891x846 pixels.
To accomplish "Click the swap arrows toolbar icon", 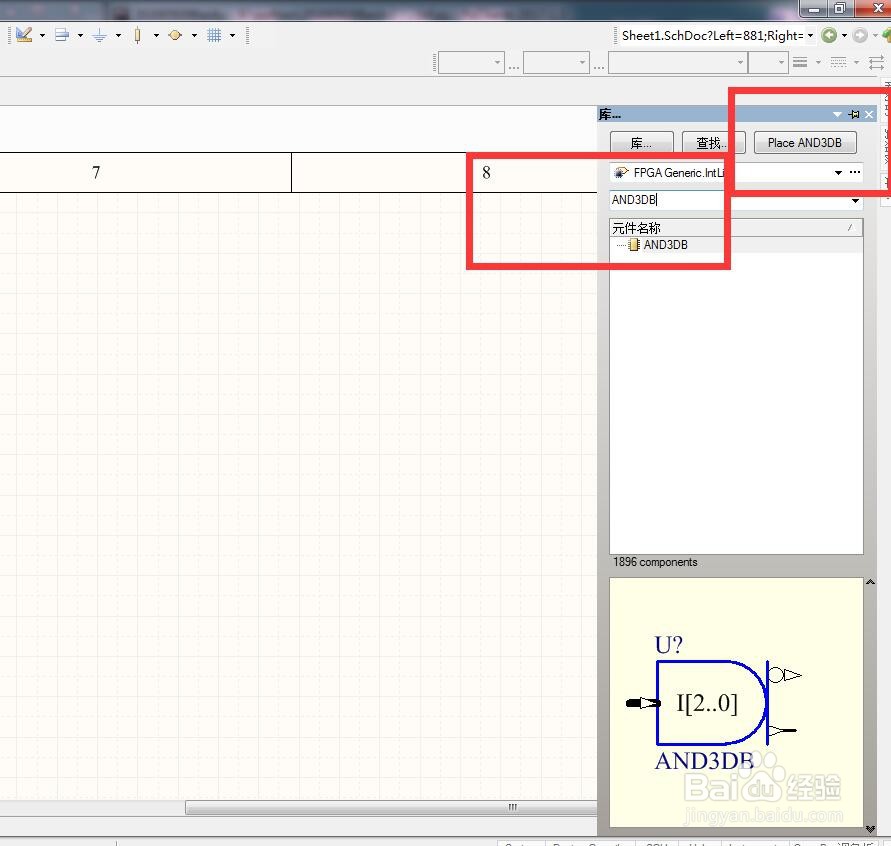I will [876, 62].
